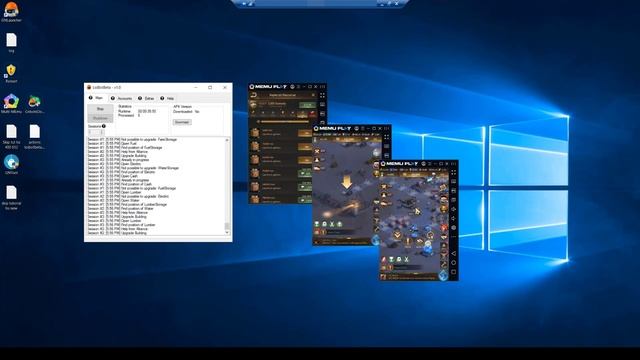Select the first 'Upgrade Building' log row

point(117,156)
